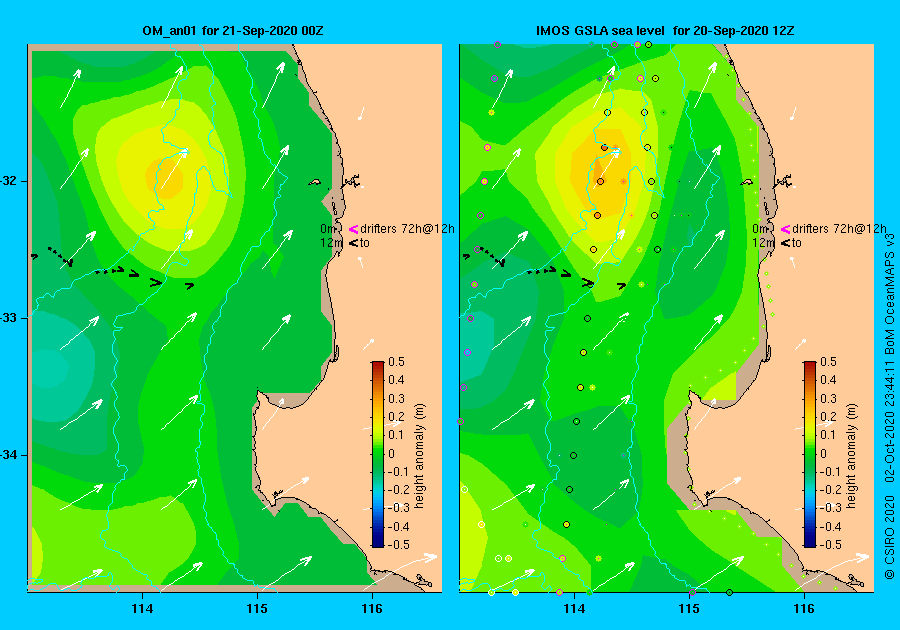Click the '-34' latitude axis label
Viewport: 900px width, 630px height.
click(9, 455)
